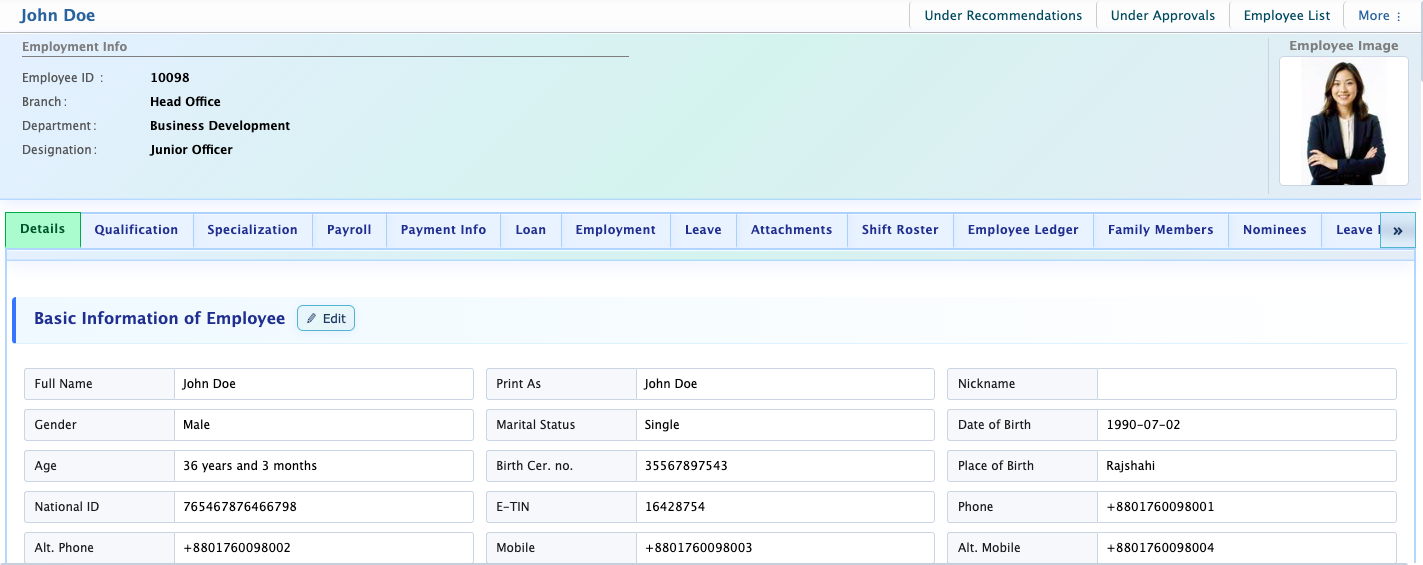The image size is (1423, 565).
Task: Select the Details tab
Action: pyautogui.click(x=43, y=229)
